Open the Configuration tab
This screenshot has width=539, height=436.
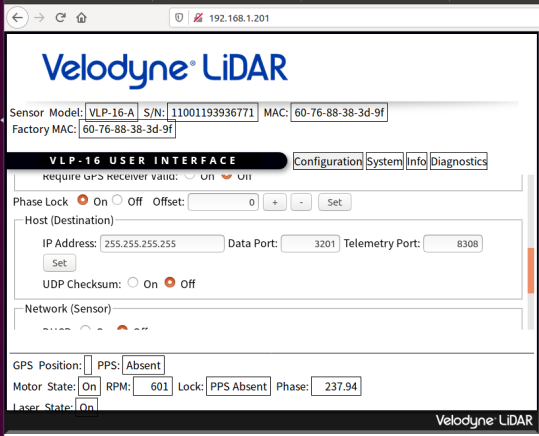pos(328,161)
